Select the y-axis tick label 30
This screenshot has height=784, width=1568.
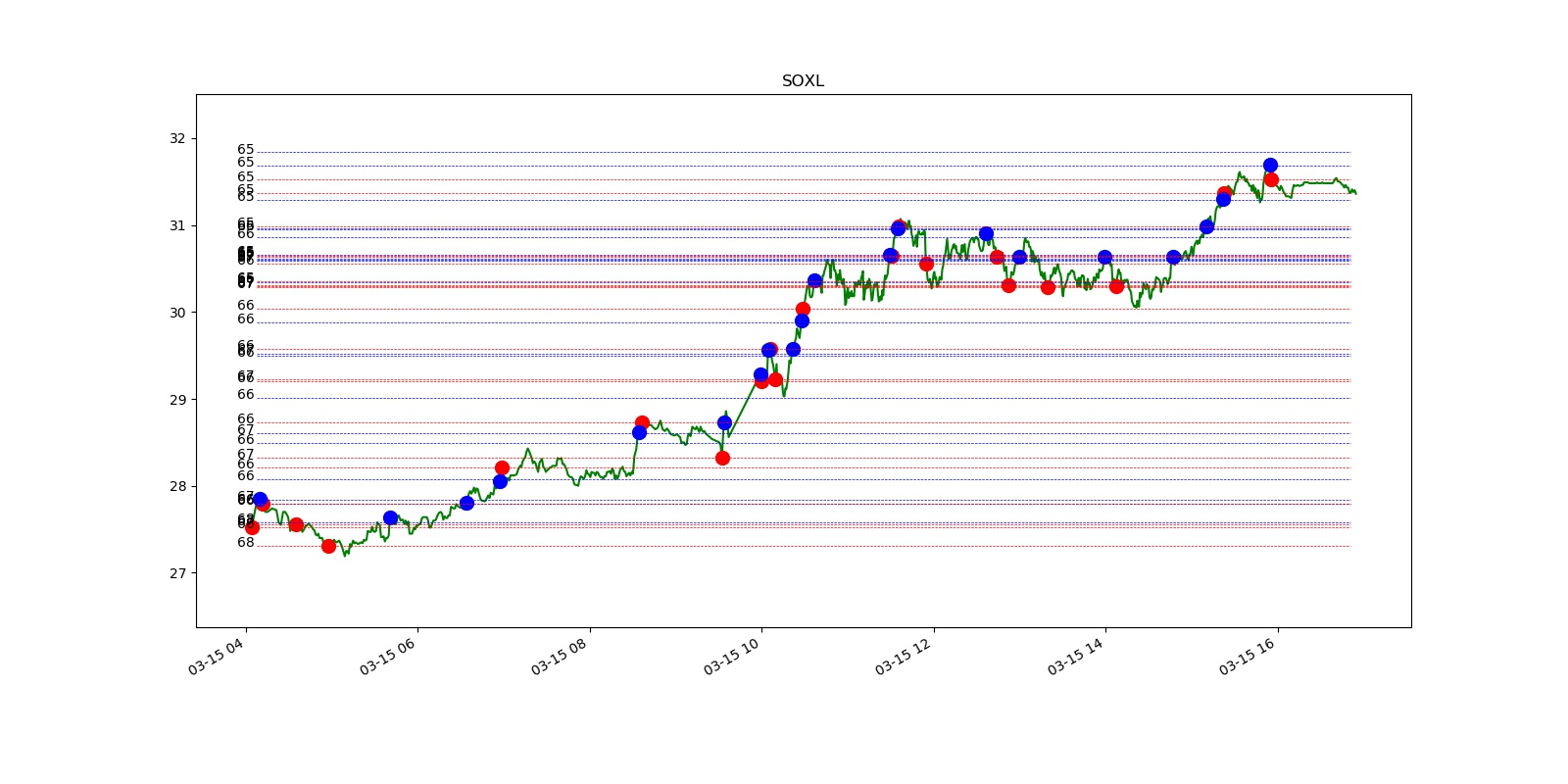point(177,313)
